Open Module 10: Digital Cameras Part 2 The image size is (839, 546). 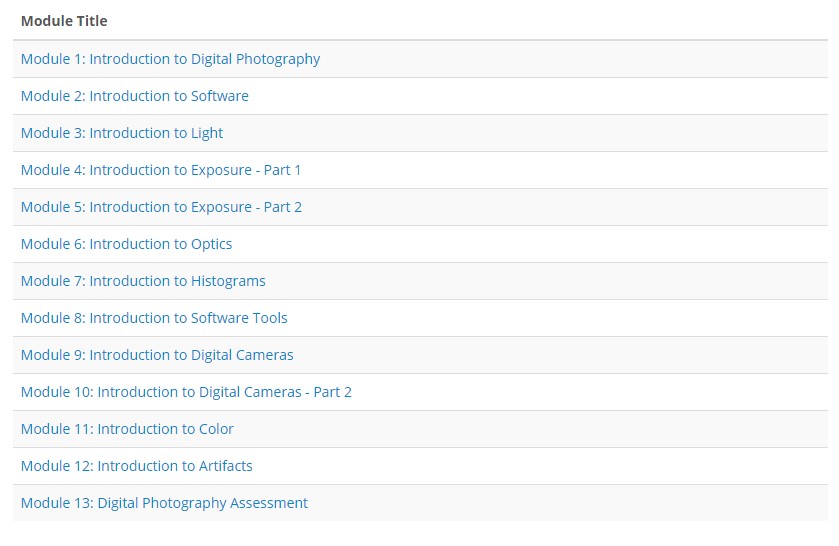click(186, 391)
